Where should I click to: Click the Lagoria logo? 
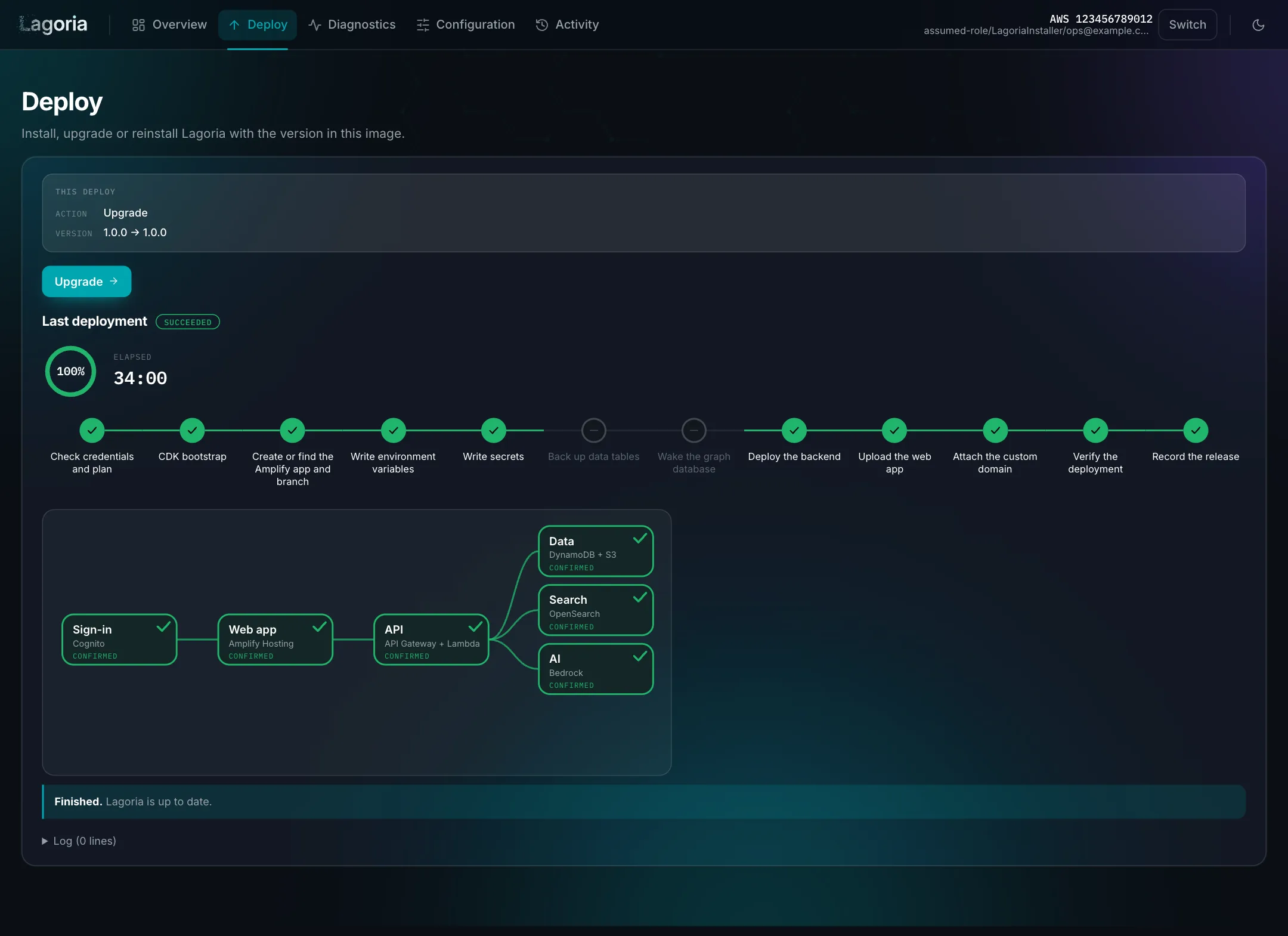54,24
